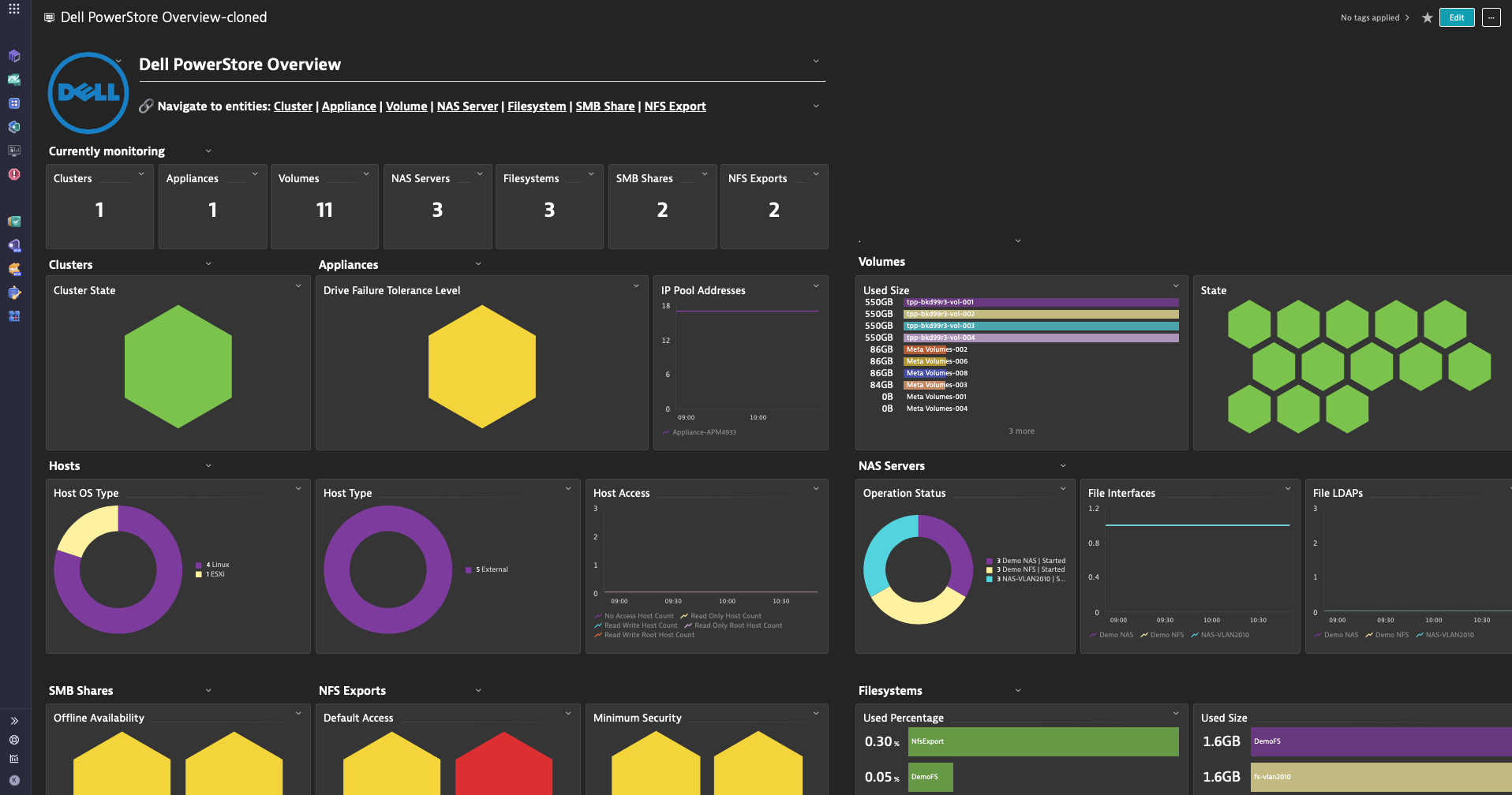Click the NAS Servers count value 3

tap(437, 210)
